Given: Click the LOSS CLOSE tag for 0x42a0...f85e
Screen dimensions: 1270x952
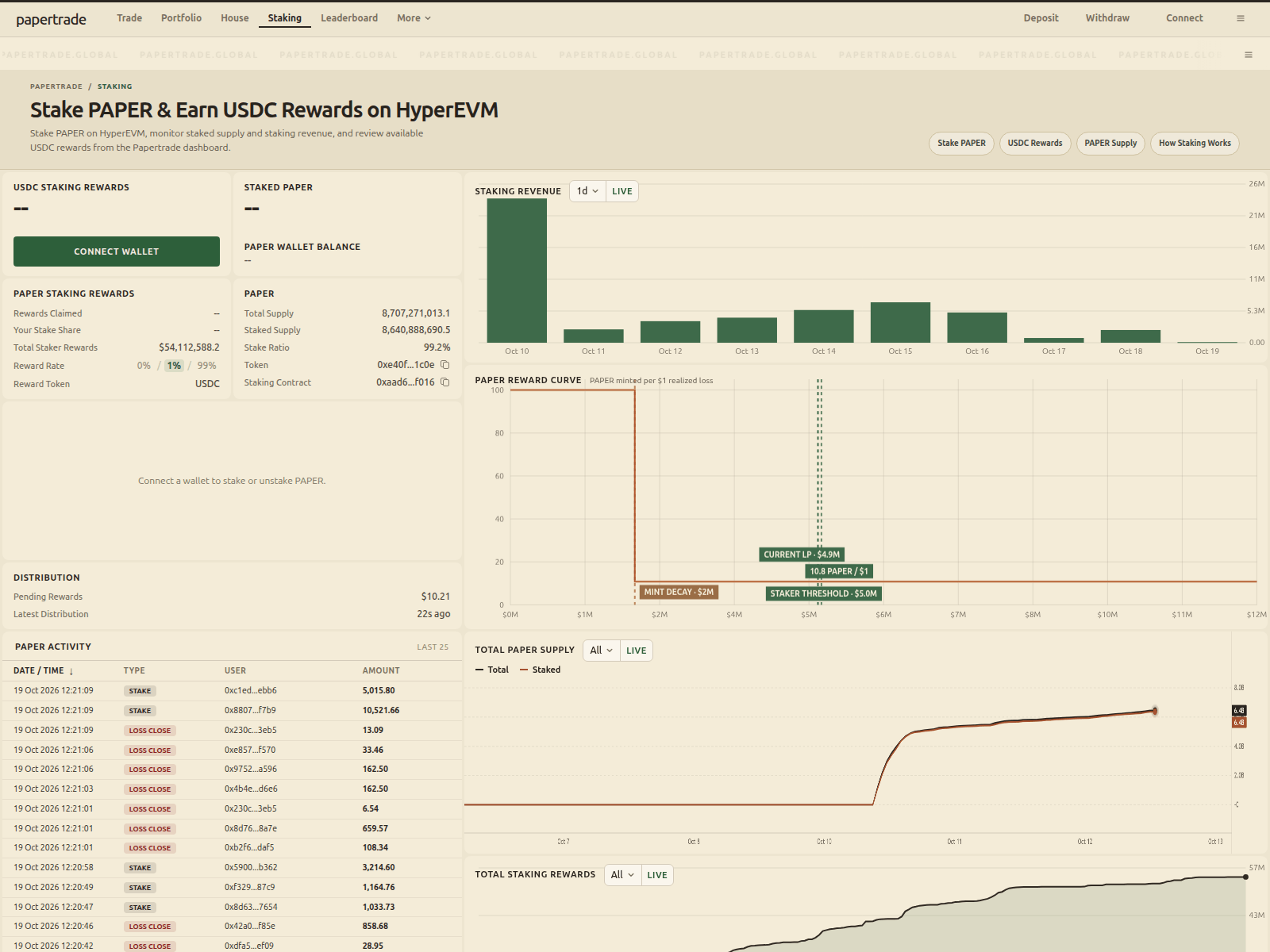Looking at the screenshot, I should click(x=150, y=927).
